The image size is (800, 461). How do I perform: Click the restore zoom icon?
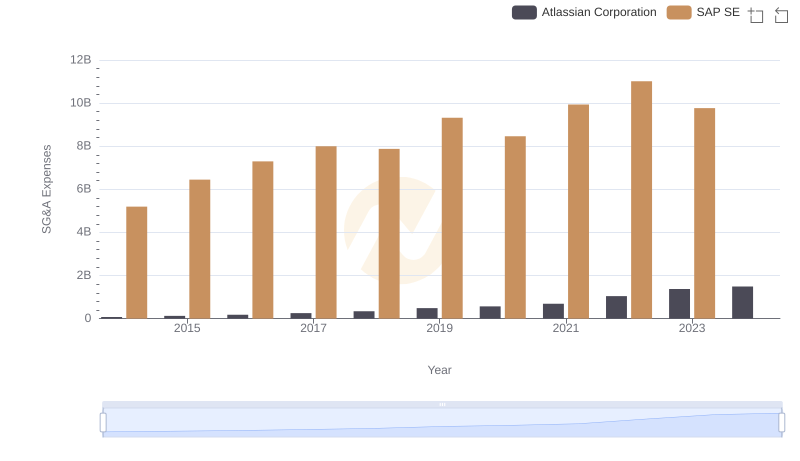[781, 15]
